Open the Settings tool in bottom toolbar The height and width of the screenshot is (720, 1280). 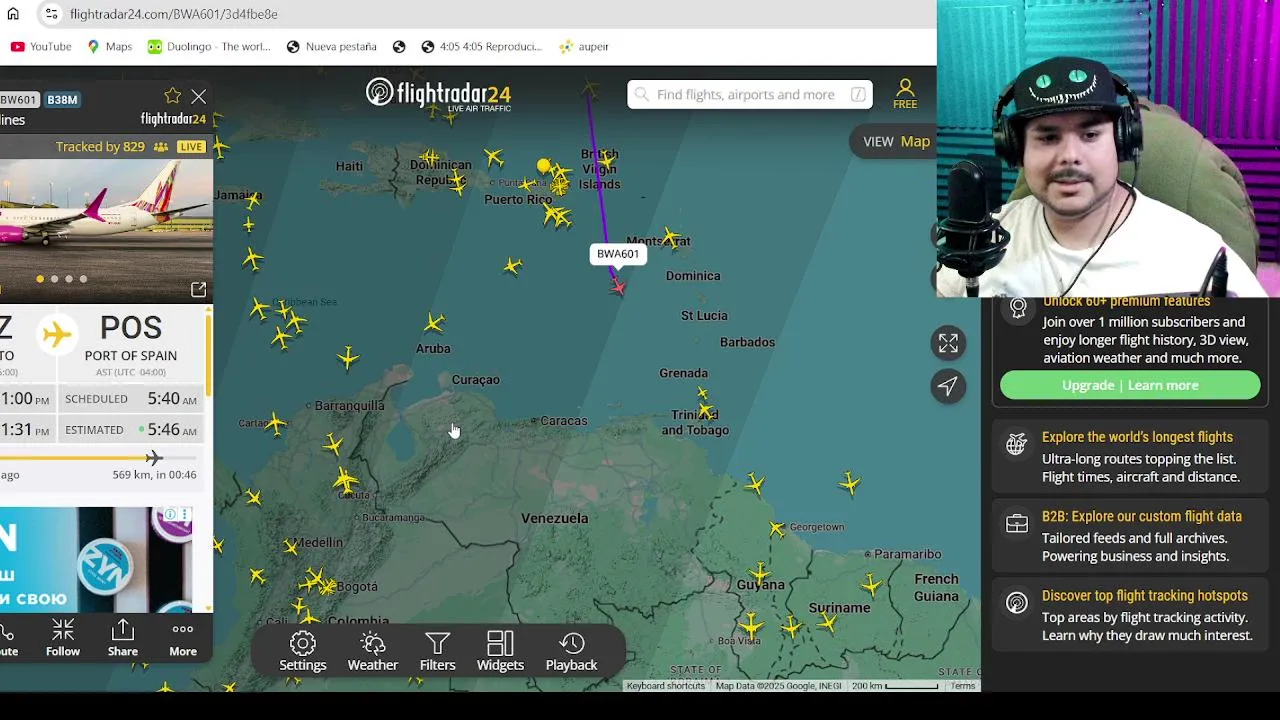(x=303, y=651)
